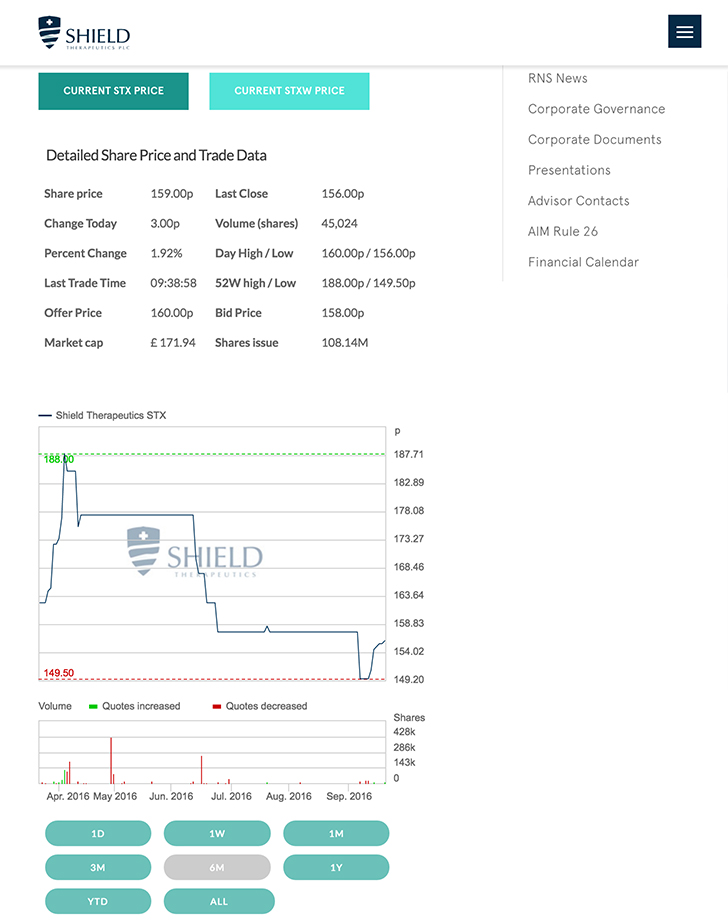Screen dimensions: 728x920
Task: Click the Shield Therapeutics logo
Action: point(84,33)
